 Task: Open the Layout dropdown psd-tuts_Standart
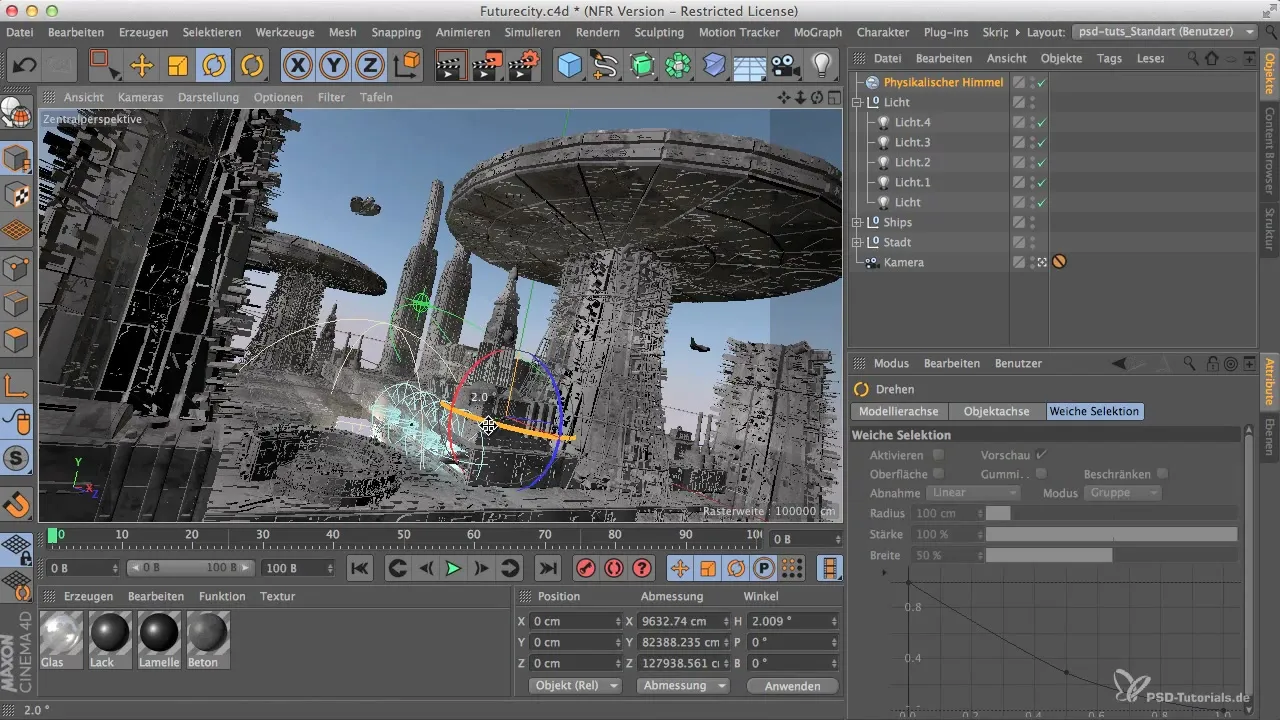click(1164, 32)
